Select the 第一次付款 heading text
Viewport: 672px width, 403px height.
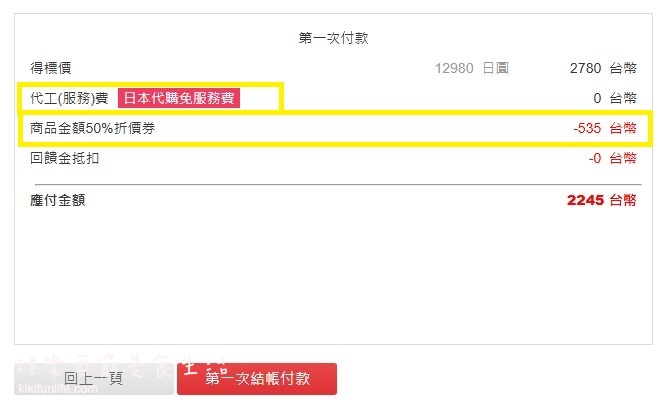333,38
